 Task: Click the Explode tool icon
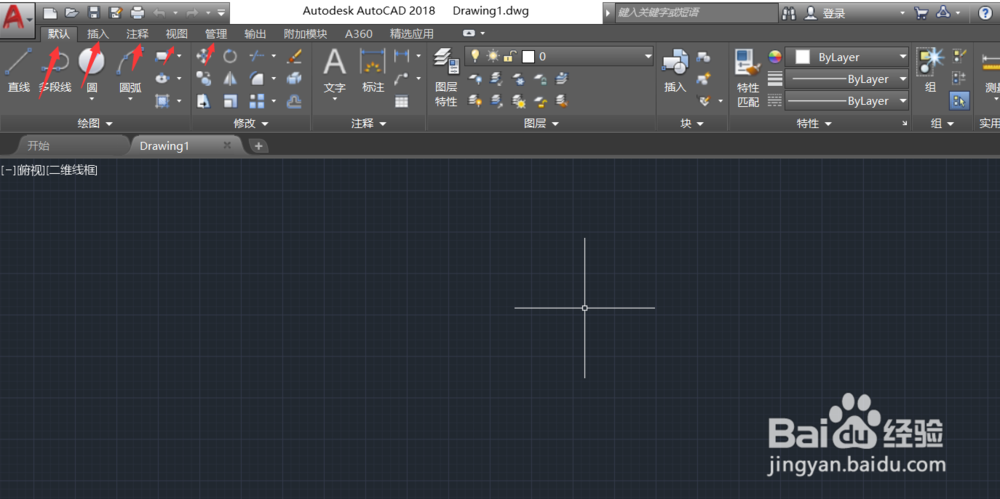click(x=294, y=78)
